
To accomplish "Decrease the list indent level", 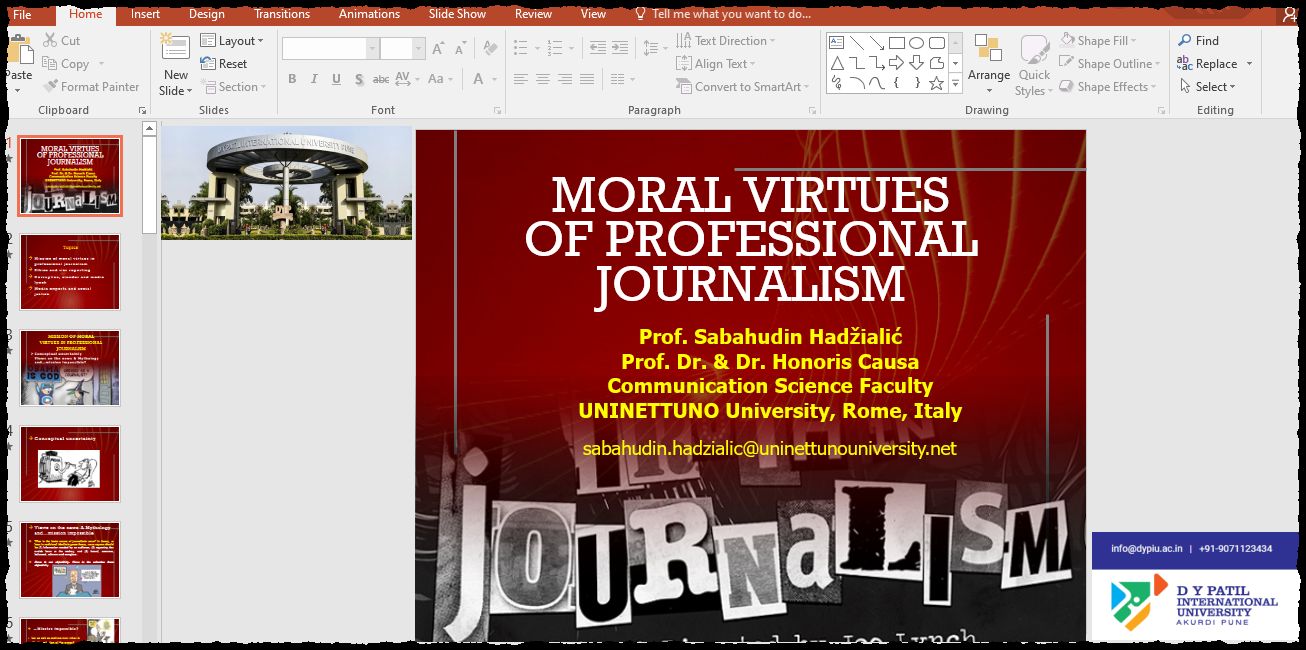I will (x=597, y=47).
